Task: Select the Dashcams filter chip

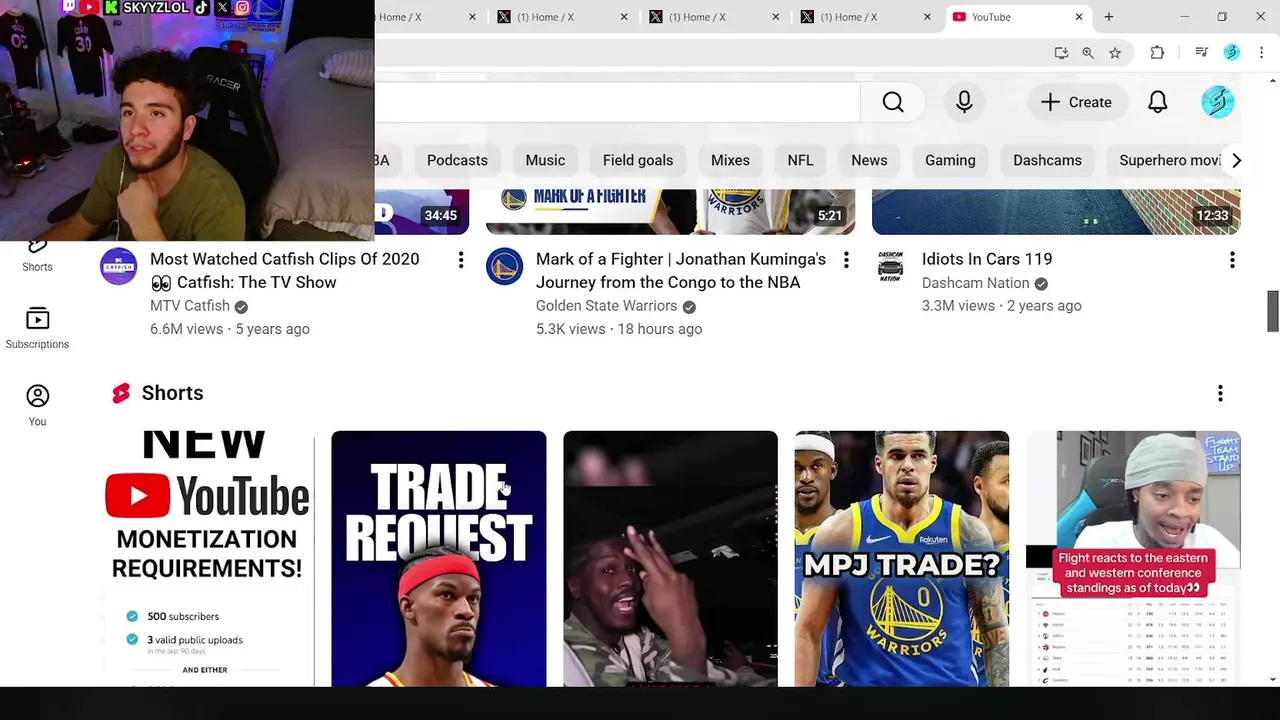Action: (x=1047, y=160)
